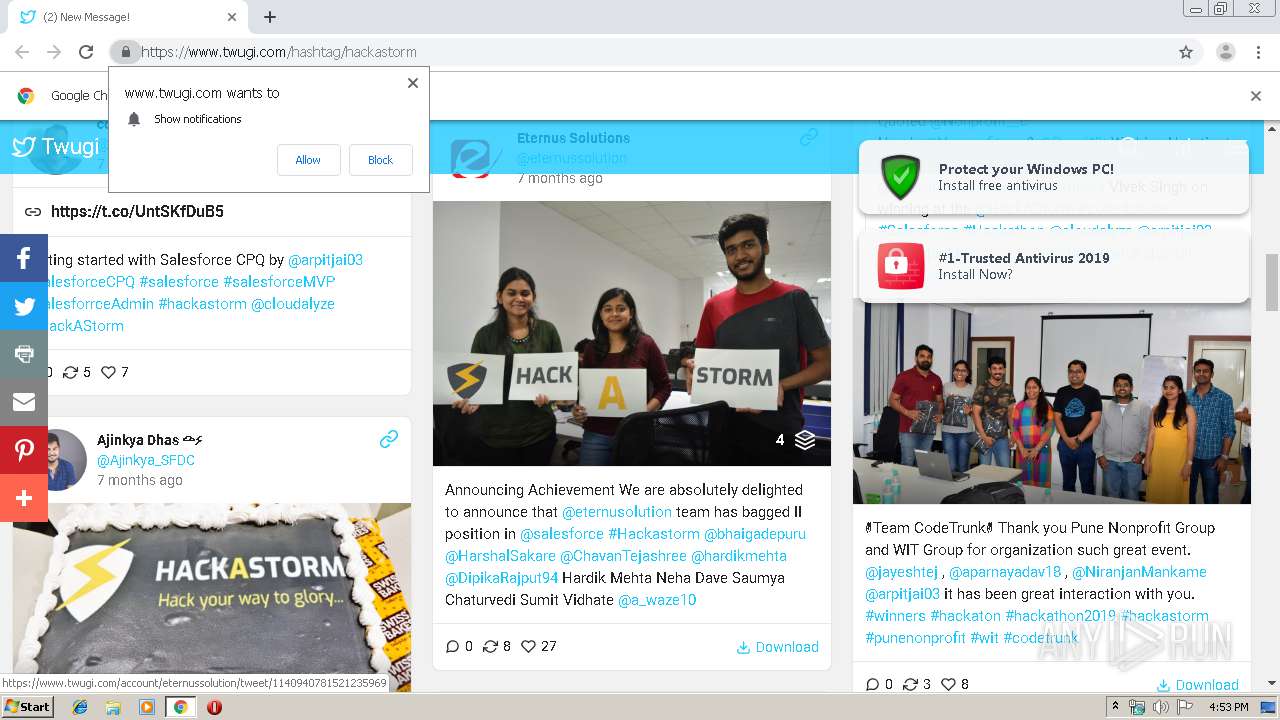Close the notification permission popup

coord(412,83)
